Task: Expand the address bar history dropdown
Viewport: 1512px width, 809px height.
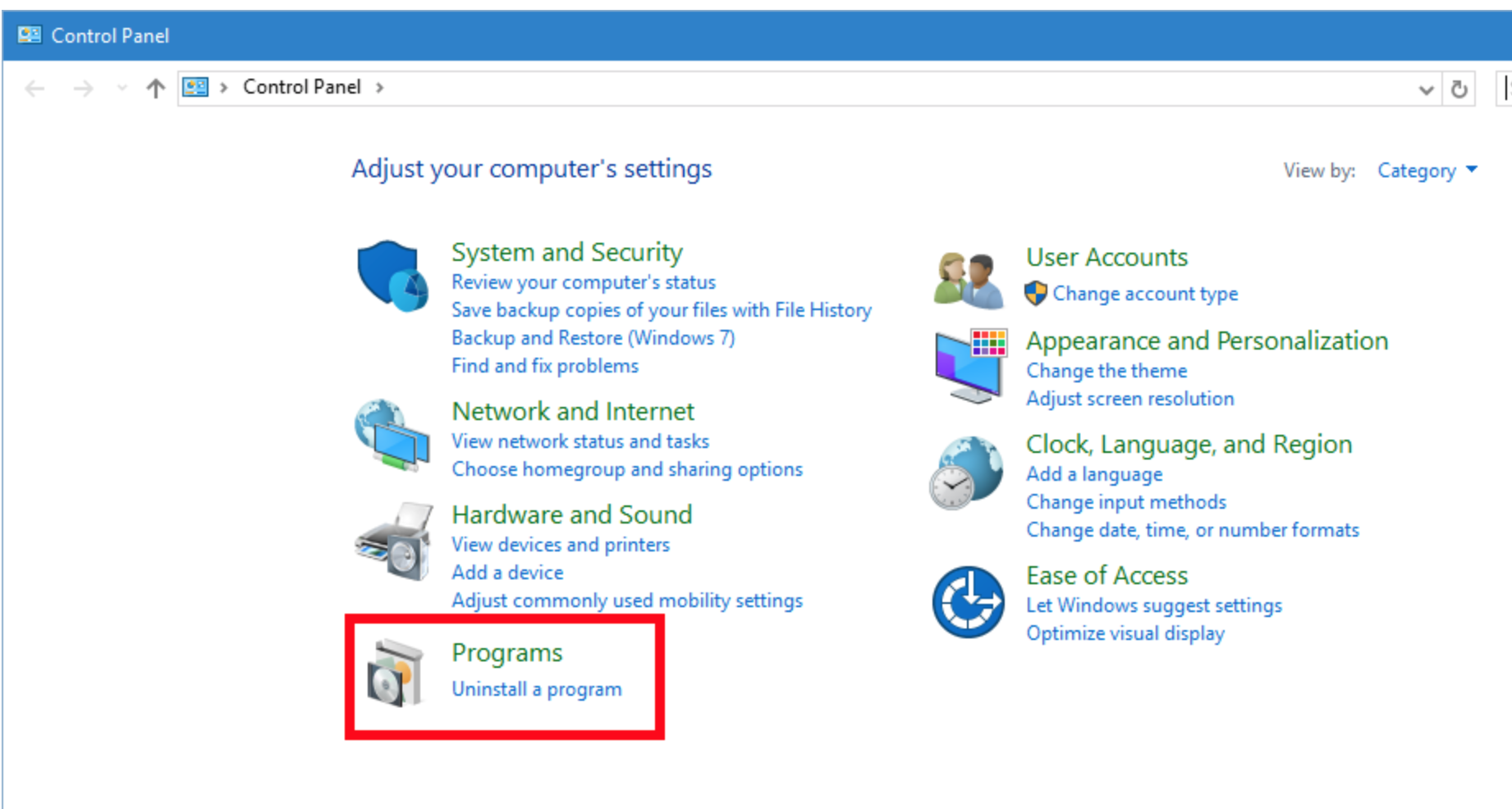Action: pos(1426,89)
